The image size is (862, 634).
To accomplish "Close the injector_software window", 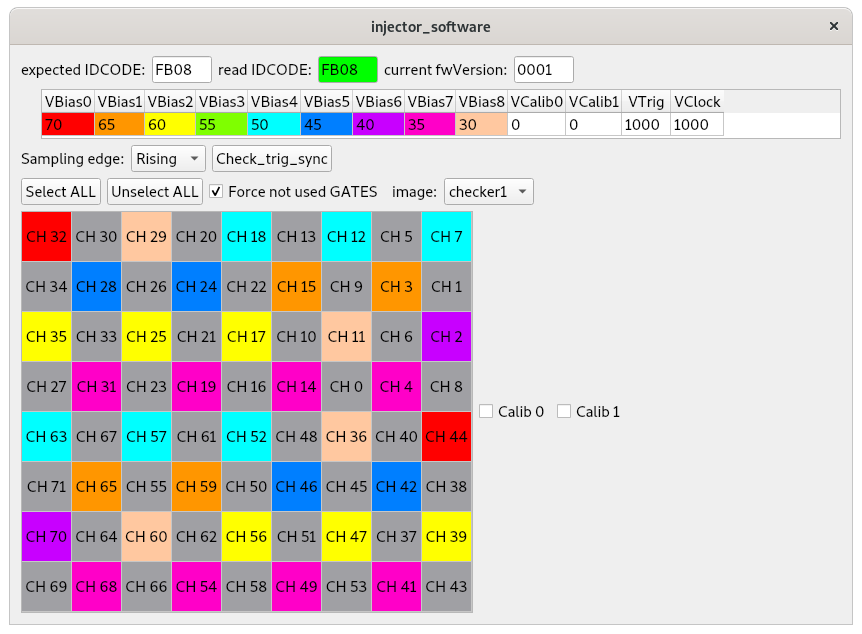I will [834, 25].
